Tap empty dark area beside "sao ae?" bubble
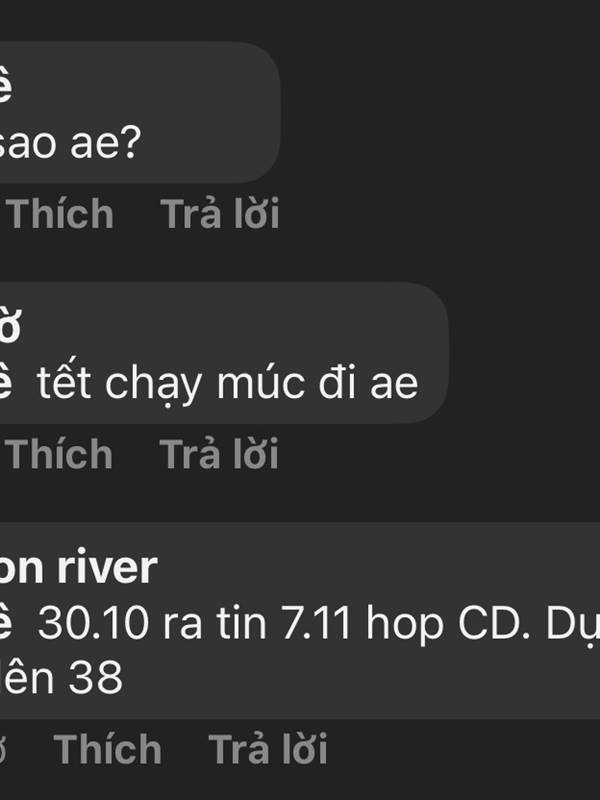600x800 pixels. click(x=439, y=112)
